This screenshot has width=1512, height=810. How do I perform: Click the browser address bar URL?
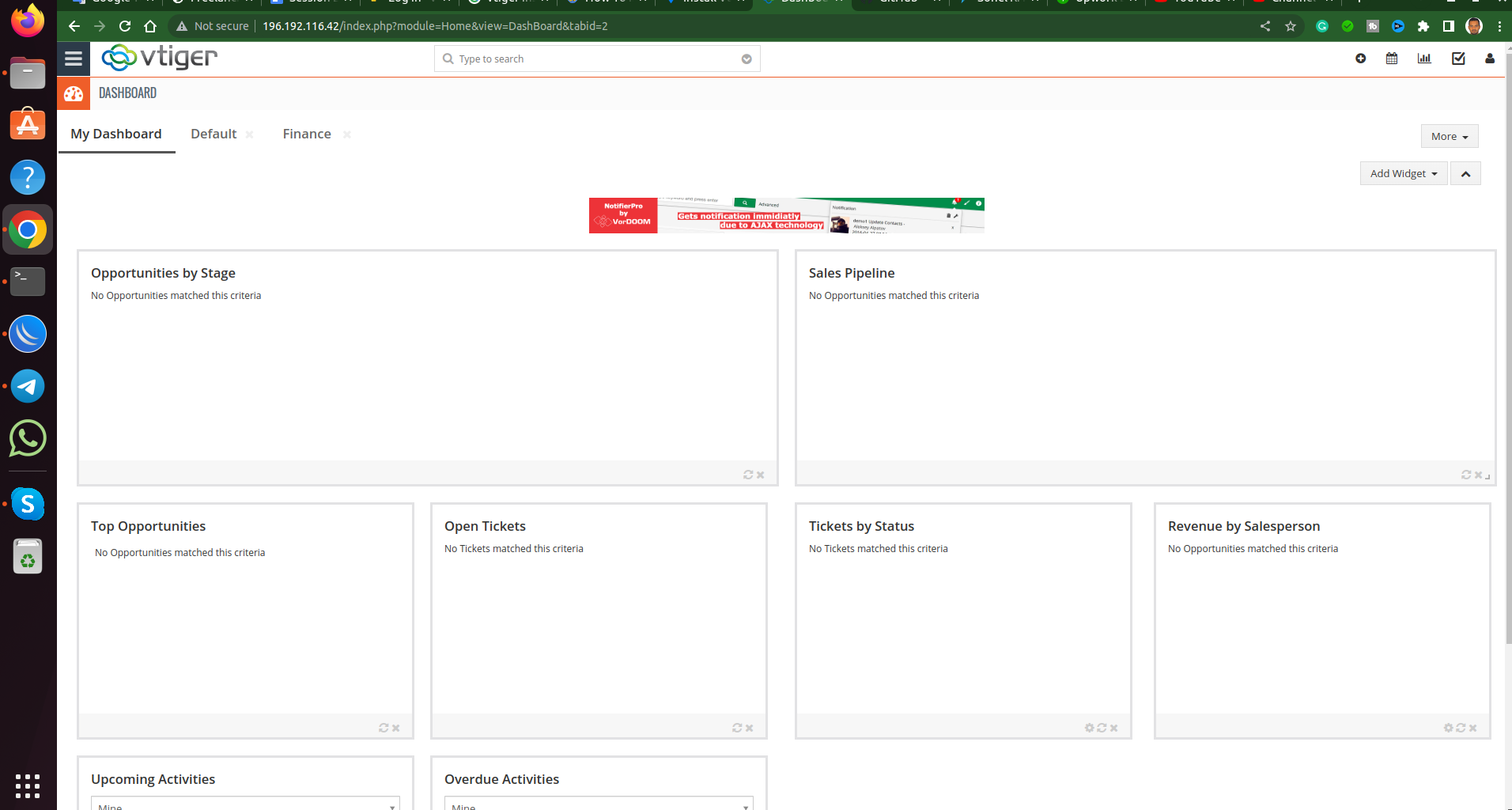coord(435,26)
